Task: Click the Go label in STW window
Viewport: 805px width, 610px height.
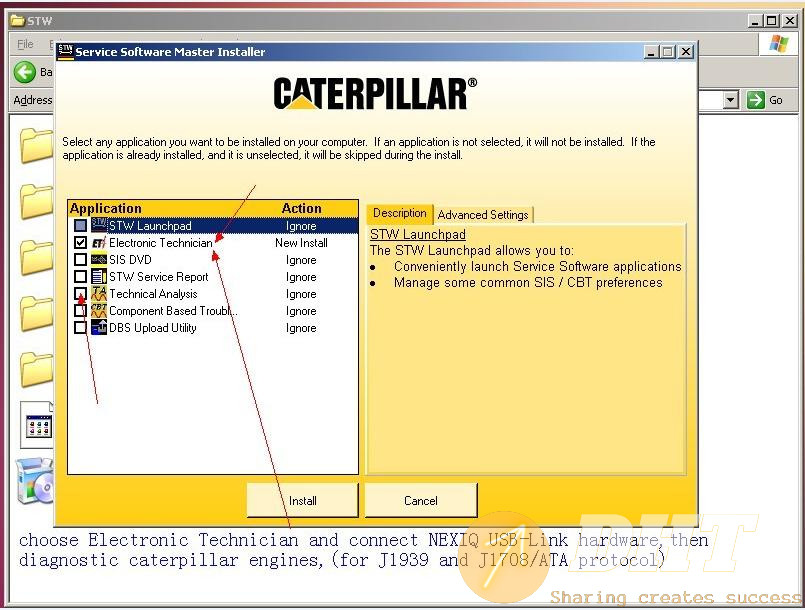Action: point(776,100)
